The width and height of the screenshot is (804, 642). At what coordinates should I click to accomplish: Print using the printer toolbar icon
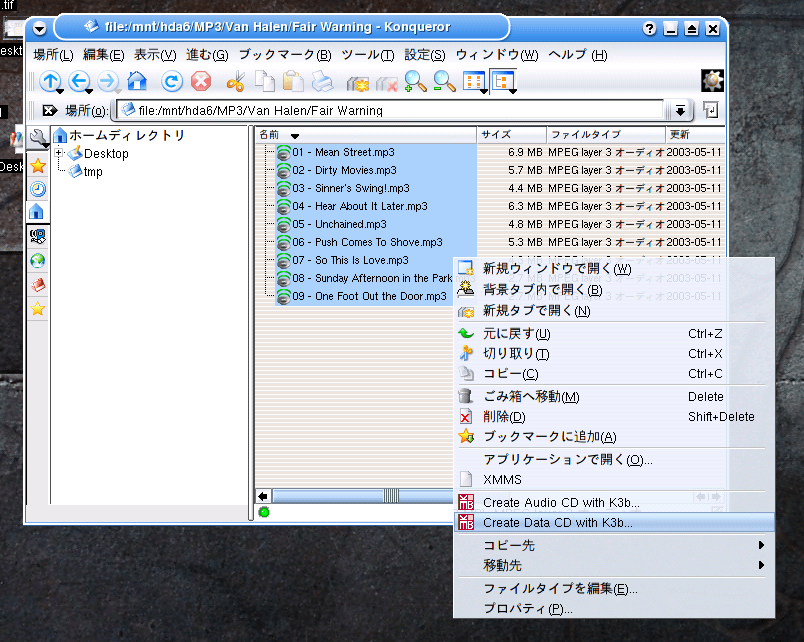322,81
